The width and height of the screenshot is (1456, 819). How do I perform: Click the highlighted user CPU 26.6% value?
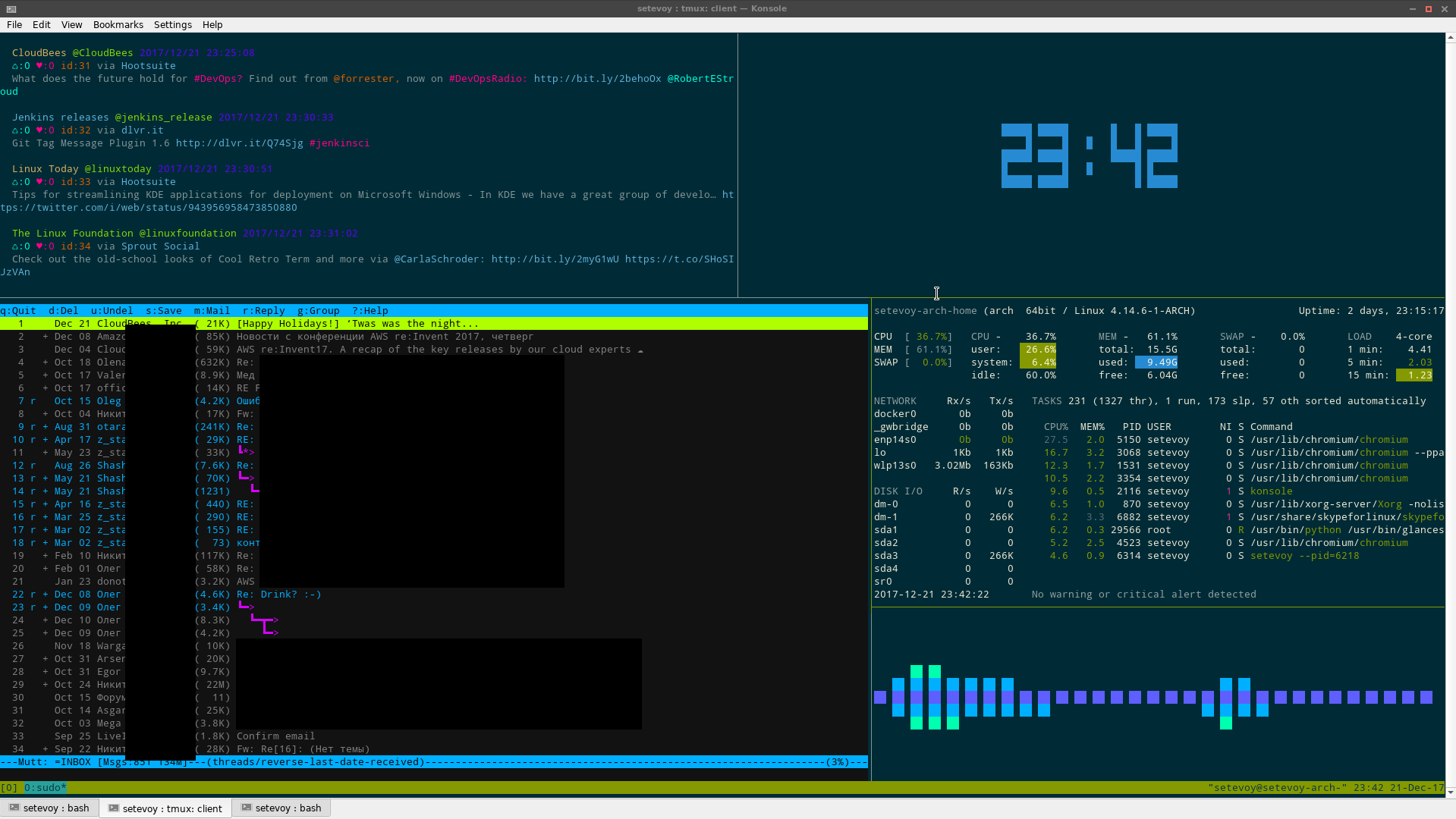1037,349
